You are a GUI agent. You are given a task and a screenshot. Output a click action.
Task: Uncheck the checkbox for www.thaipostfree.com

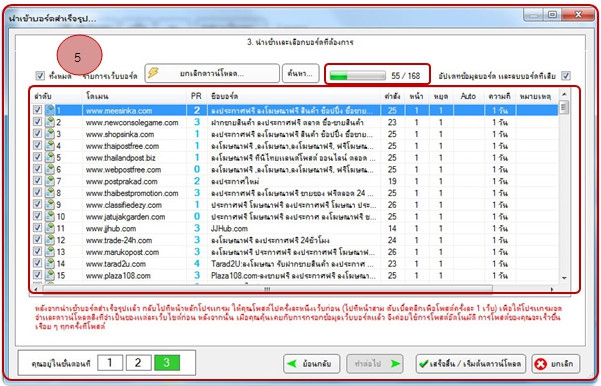click(37, 145)
